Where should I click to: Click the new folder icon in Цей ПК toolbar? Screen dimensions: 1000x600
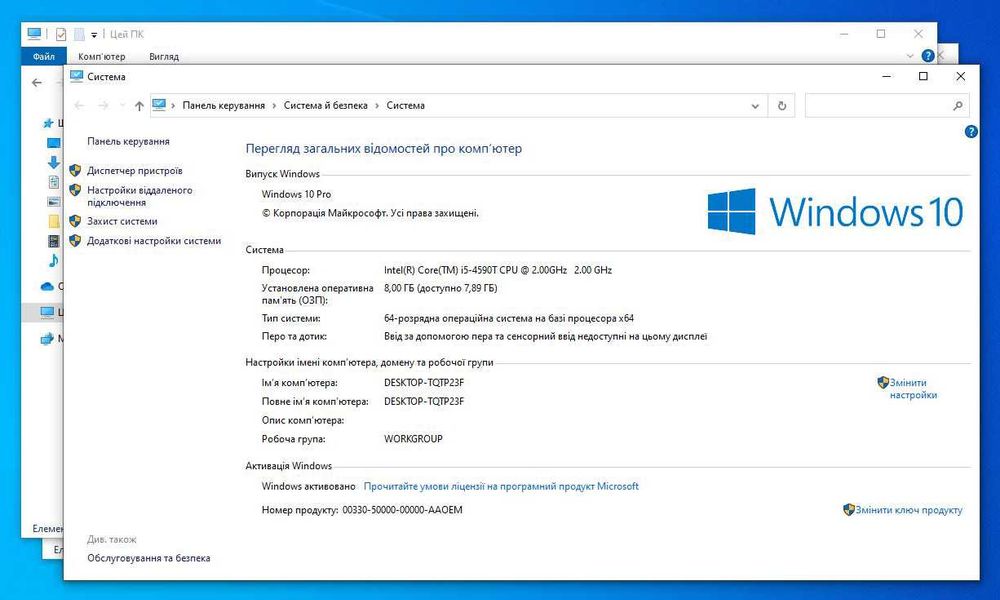[x=79, y=34]
